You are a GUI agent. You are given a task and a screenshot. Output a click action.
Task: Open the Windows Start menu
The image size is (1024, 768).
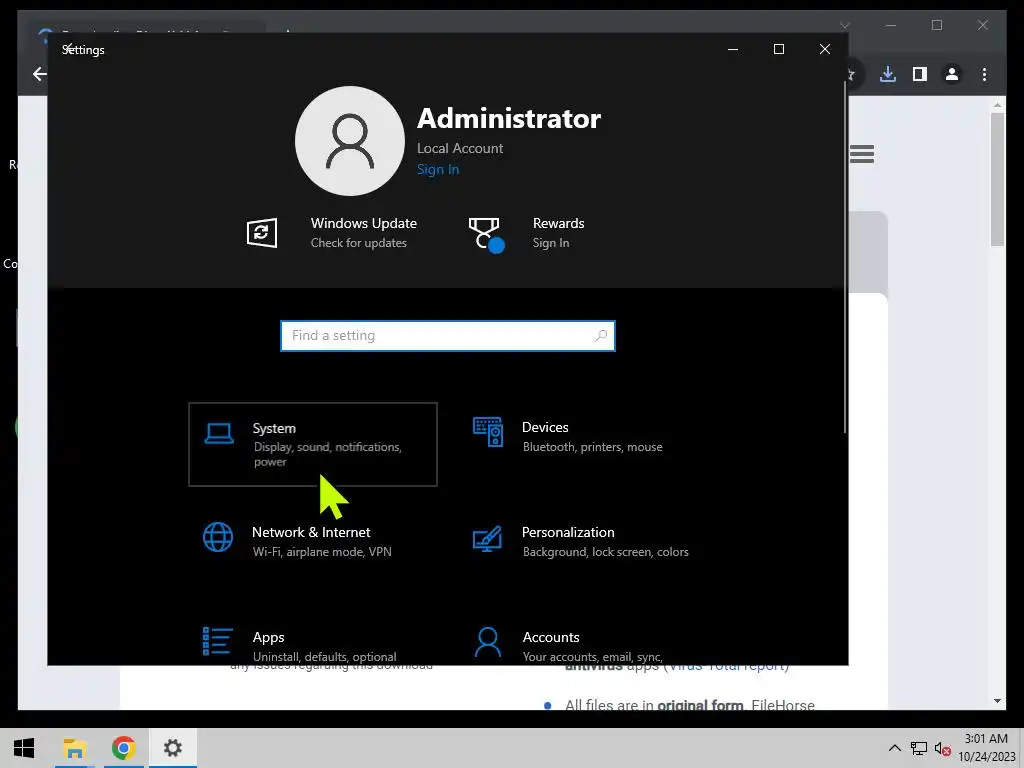click(x=24, y=748)
